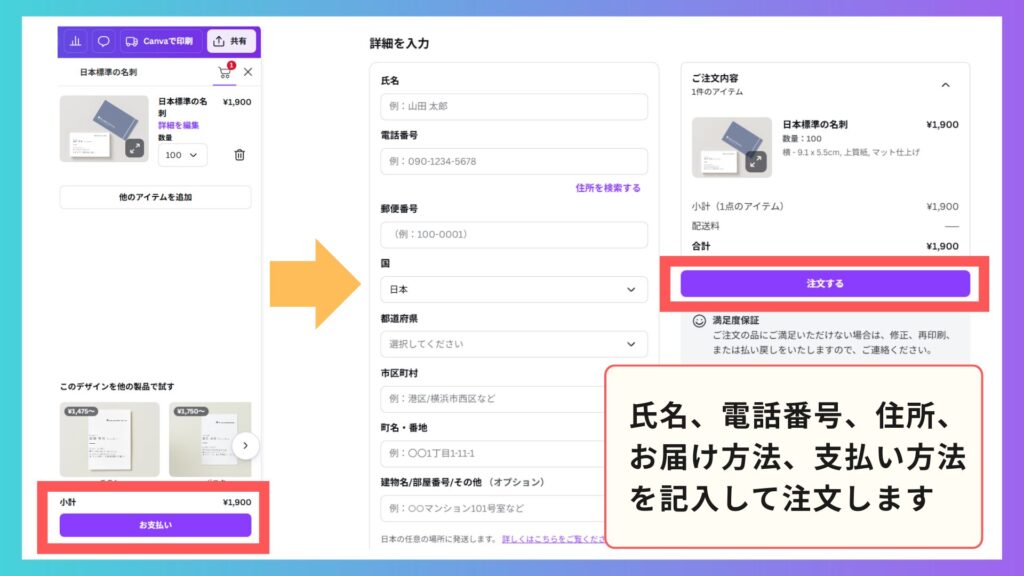This screenshot has width=1024, height=576.
Task: Click the 共有 share button
Action: [x=231, y=42]
